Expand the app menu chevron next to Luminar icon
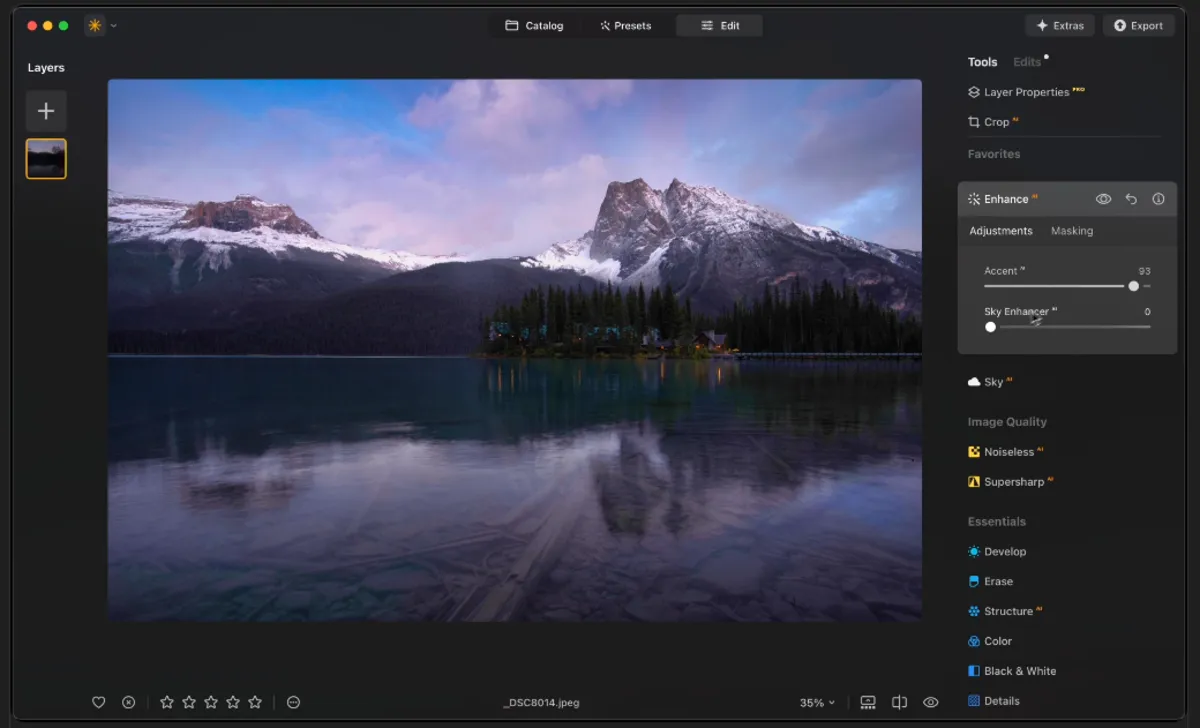1200x728 pixels. click(112, 25)
